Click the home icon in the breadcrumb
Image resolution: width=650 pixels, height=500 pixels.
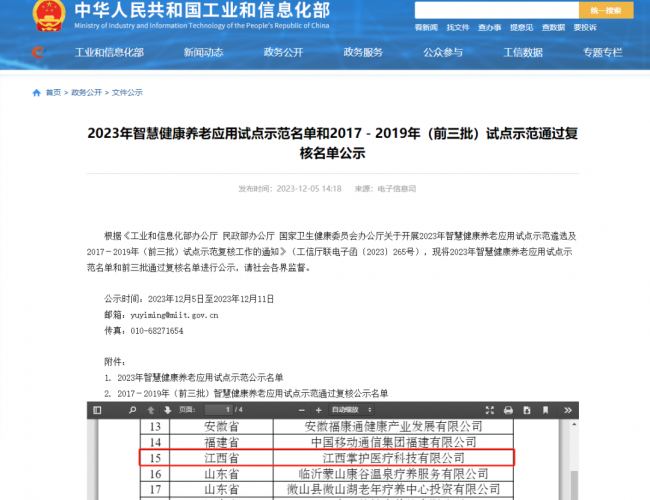click(x=36, y=92)
